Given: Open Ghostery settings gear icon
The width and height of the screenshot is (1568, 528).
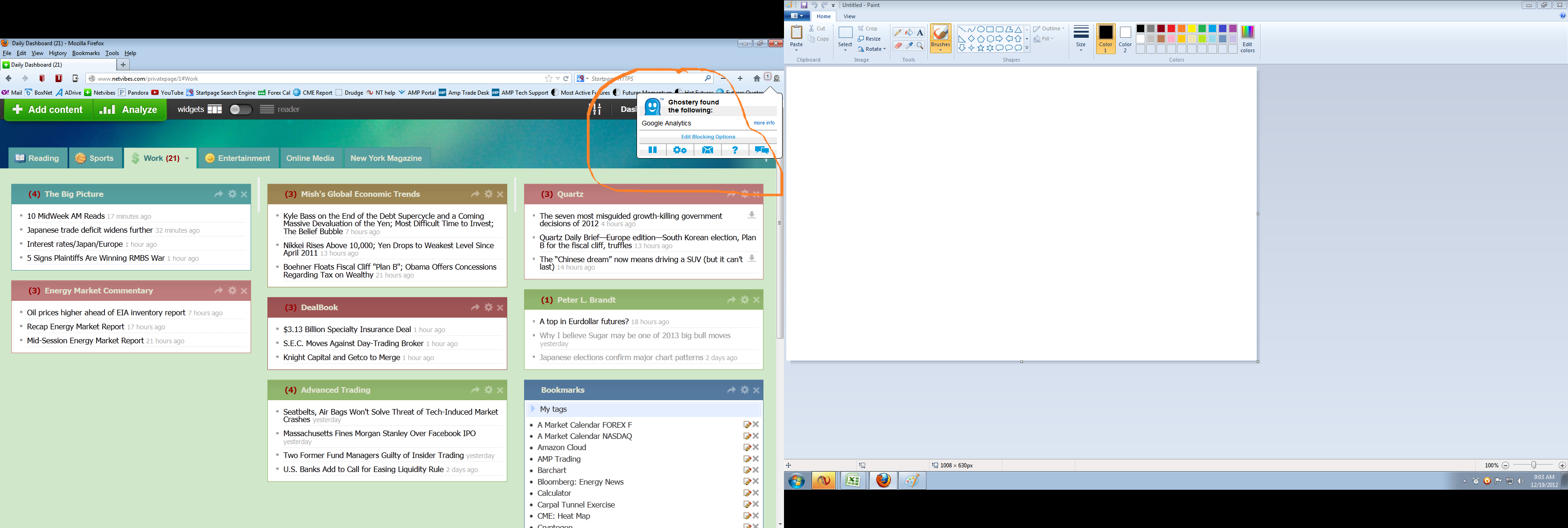Looking at the screenshot, I should [680, 150].
